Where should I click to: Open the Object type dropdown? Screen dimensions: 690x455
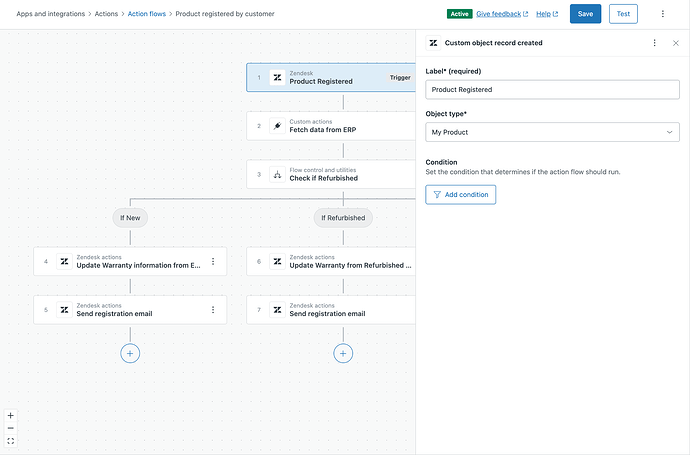coord(552,132)
